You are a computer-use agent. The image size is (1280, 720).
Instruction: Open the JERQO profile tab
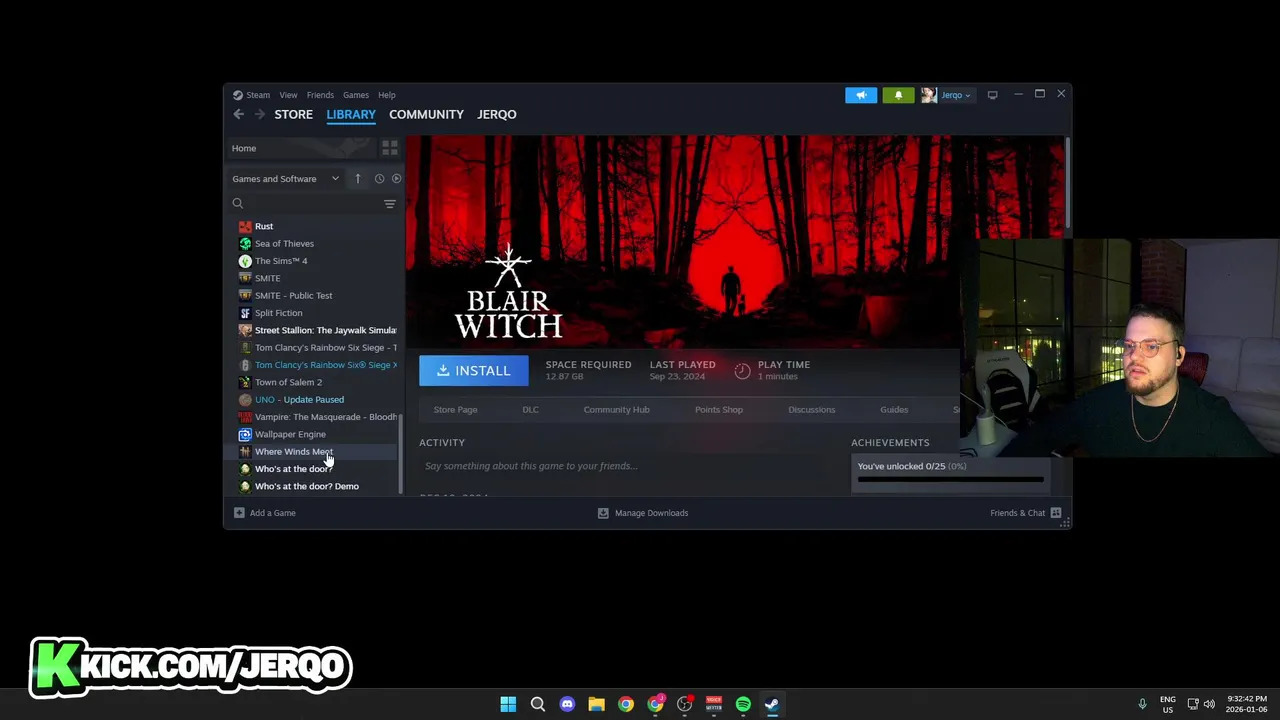497,114
